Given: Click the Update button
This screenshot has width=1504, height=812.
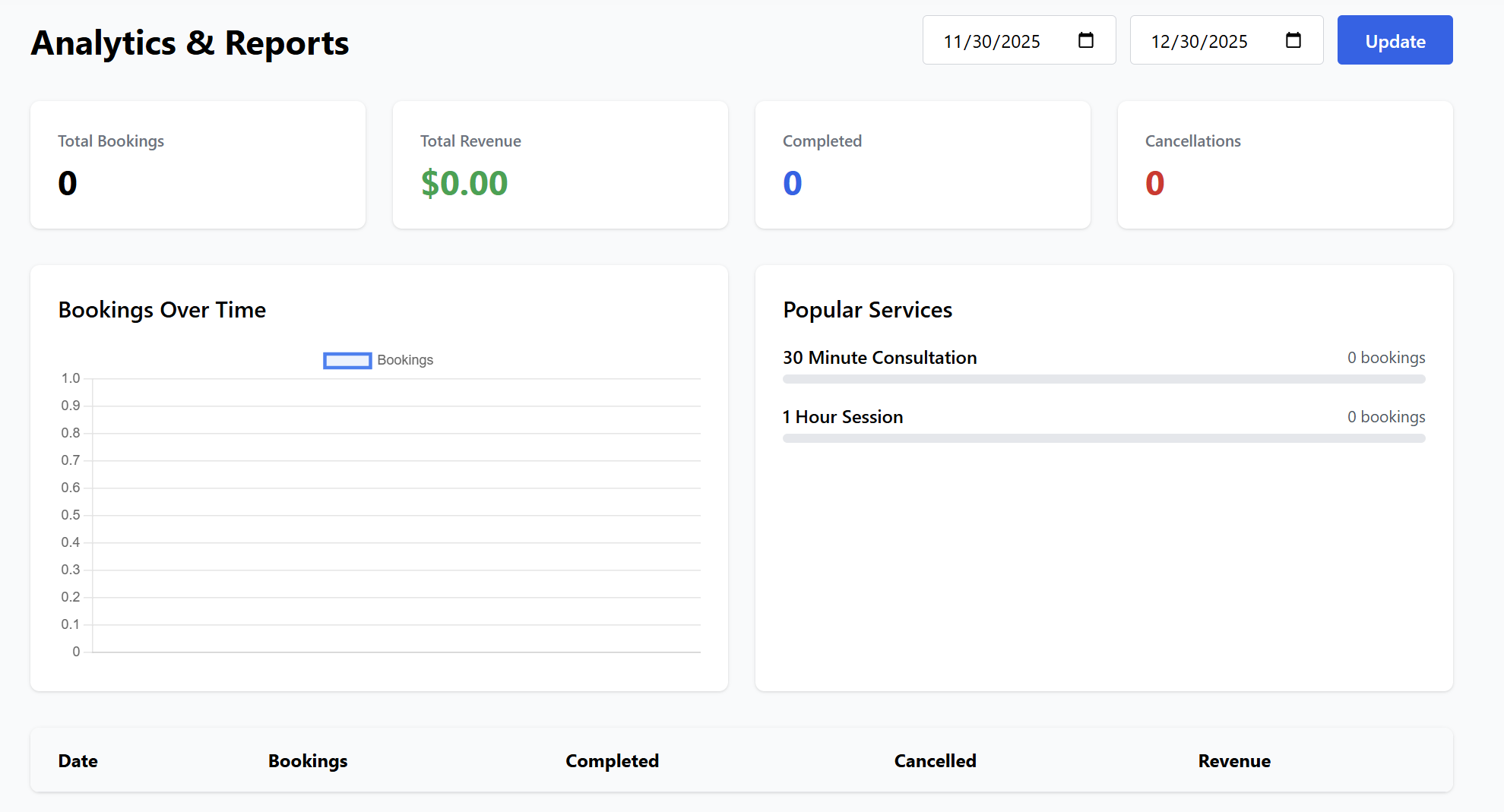Looking at the screenshot, I should [1395, 40].
